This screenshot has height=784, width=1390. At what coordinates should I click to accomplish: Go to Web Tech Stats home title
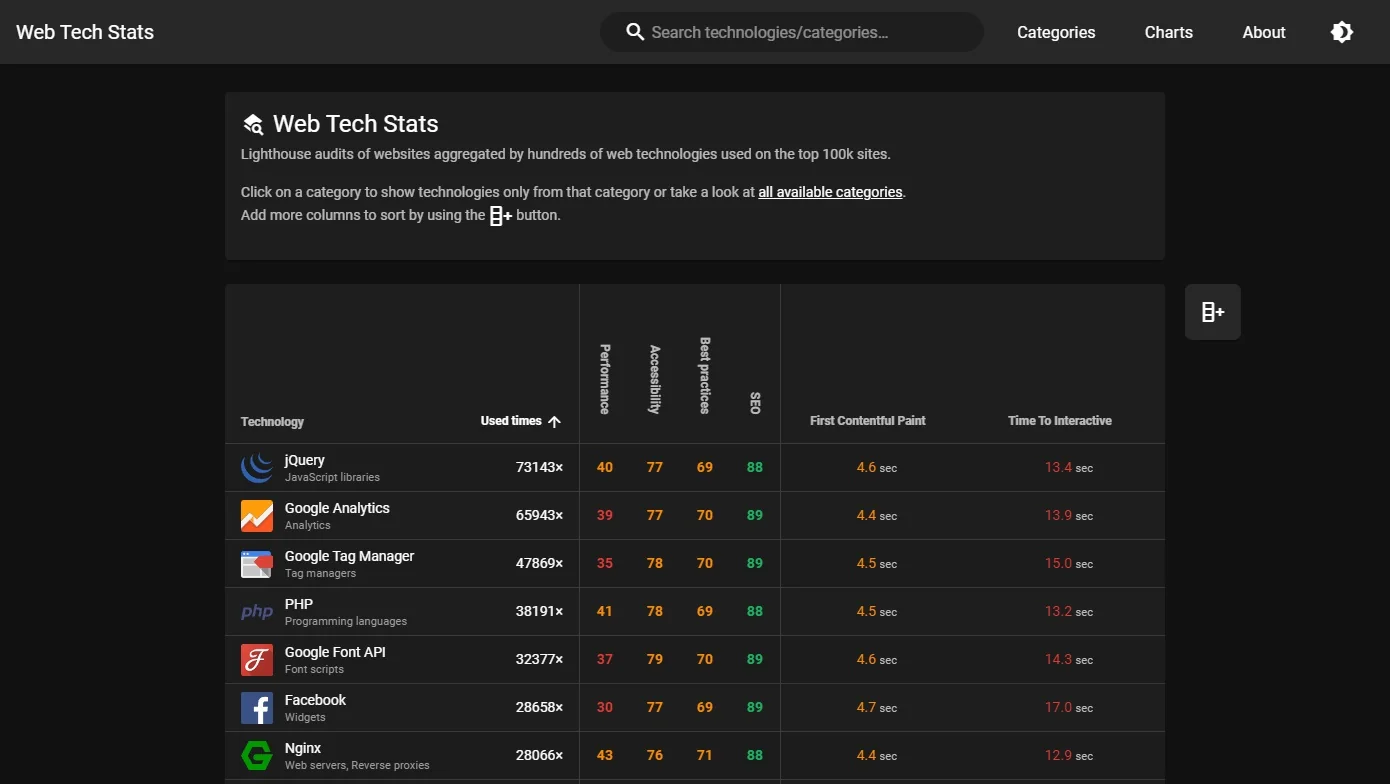tap(85, 32)
